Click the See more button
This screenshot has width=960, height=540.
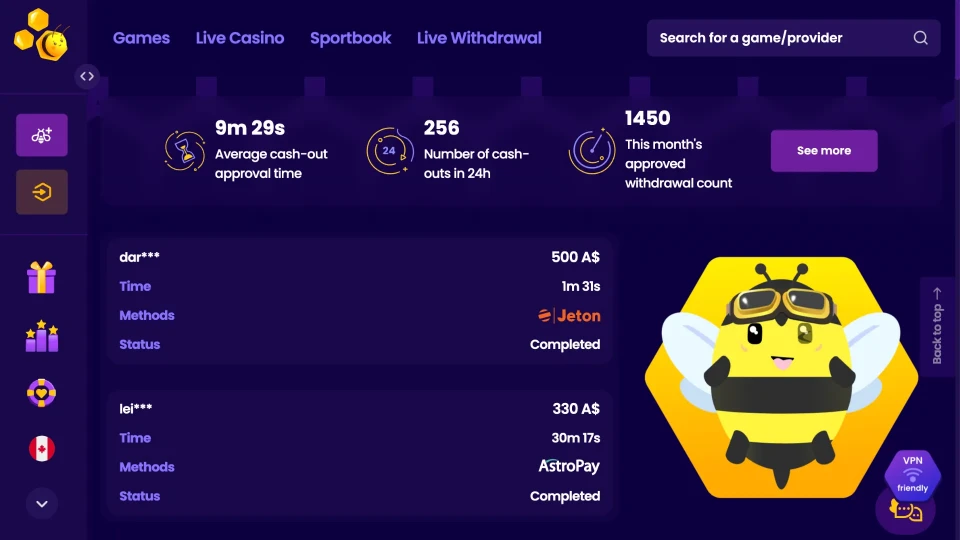point(824,151)
